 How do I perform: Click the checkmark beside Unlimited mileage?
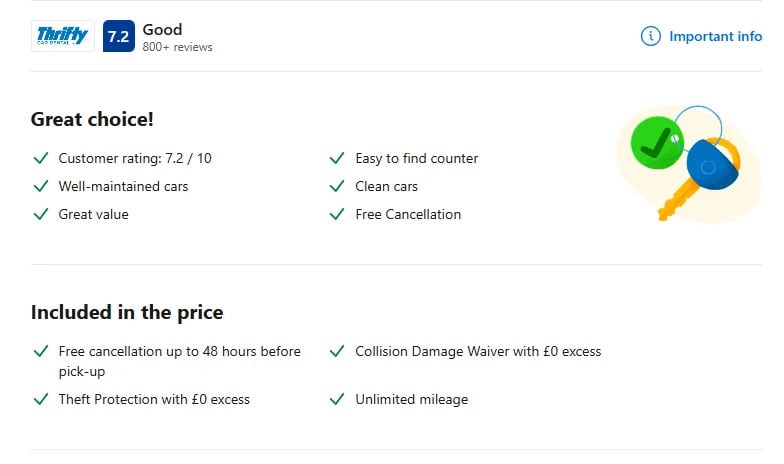coord(337,399)
